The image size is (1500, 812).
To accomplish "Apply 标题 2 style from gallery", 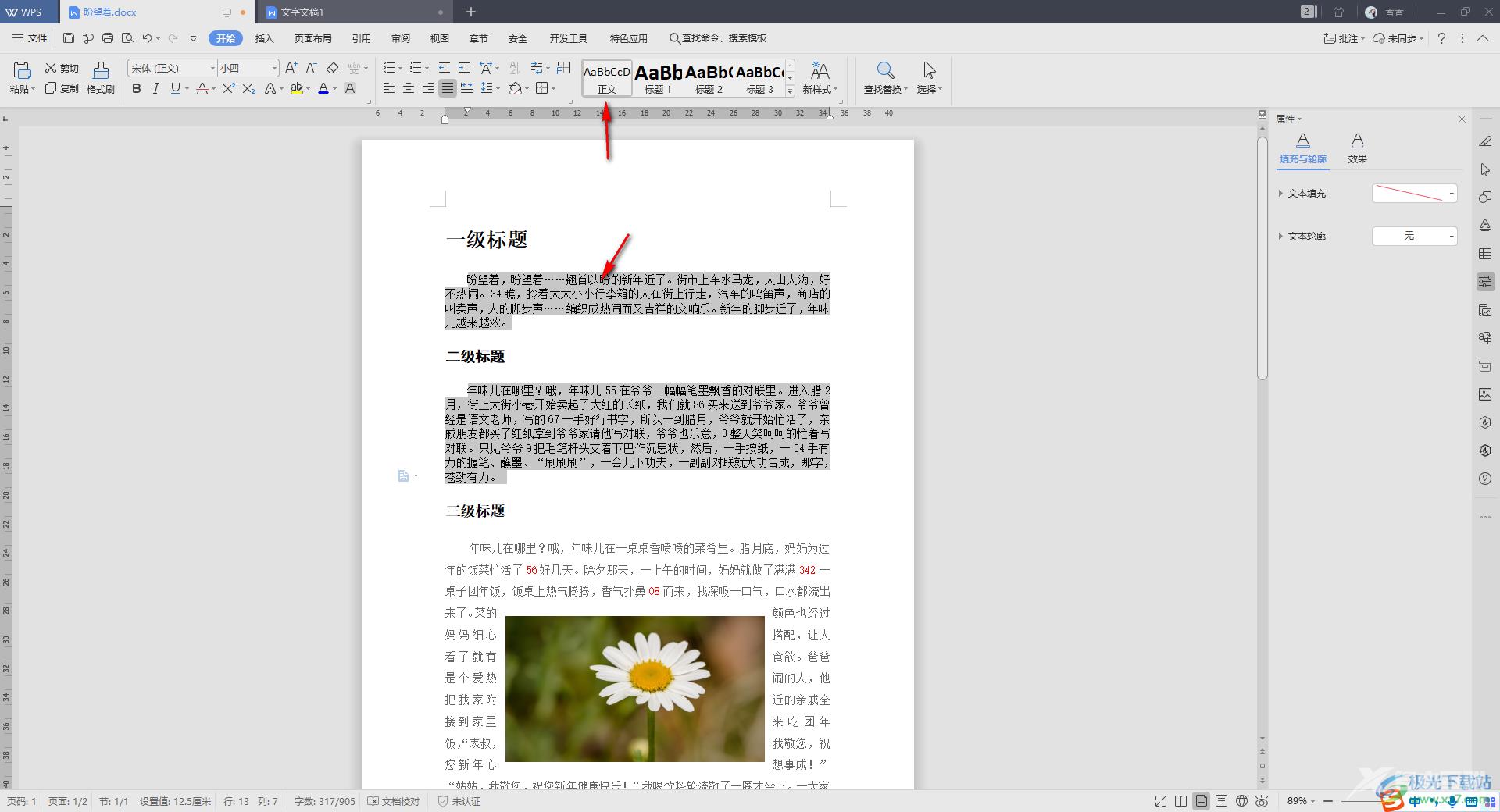I will 709,78.
